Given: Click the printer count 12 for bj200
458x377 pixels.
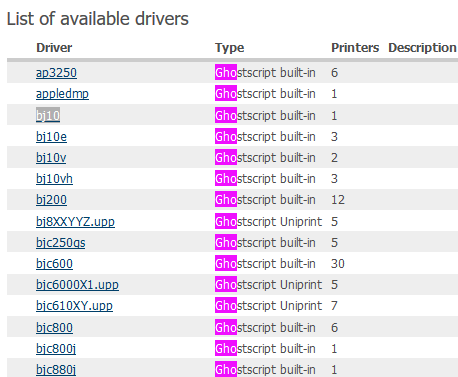Looking at the screenshot, I should tap(338, 200).
